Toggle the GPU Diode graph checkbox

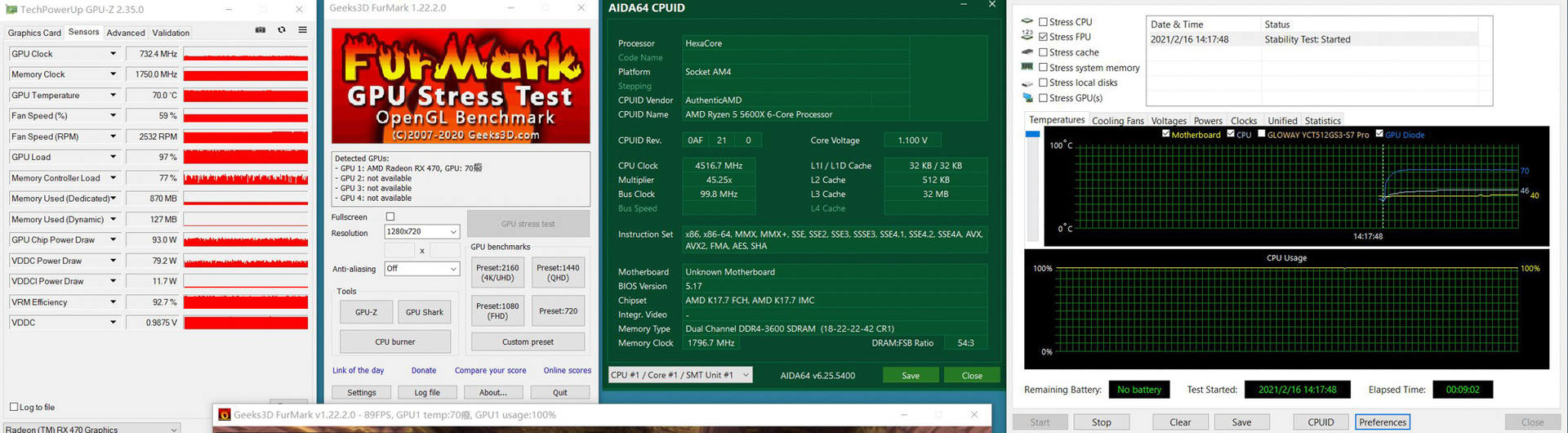(x=1379, y=134)
